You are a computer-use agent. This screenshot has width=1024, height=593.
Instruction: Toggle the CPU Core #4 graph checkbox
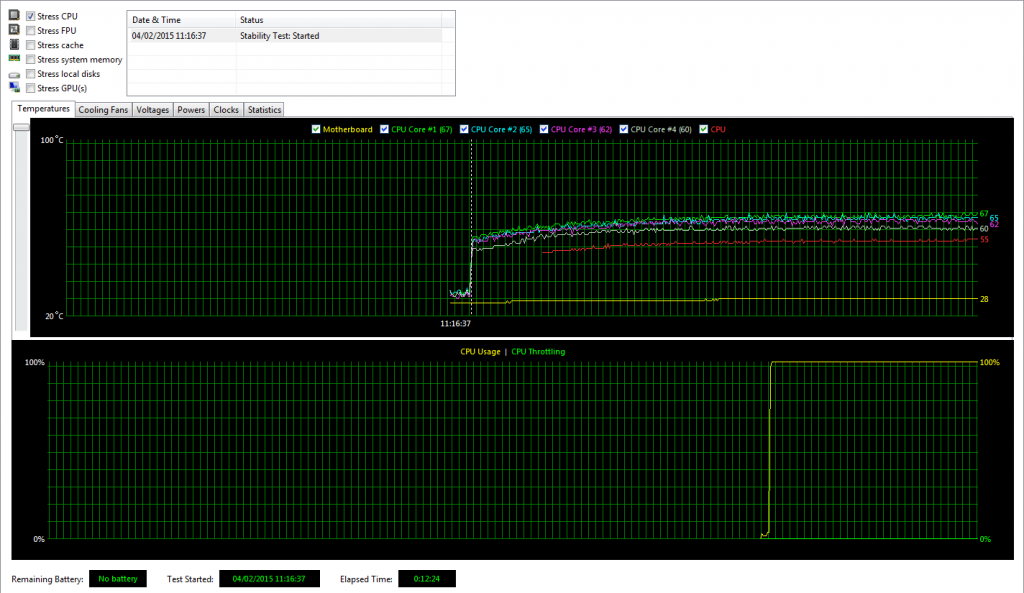click(624, 129)
